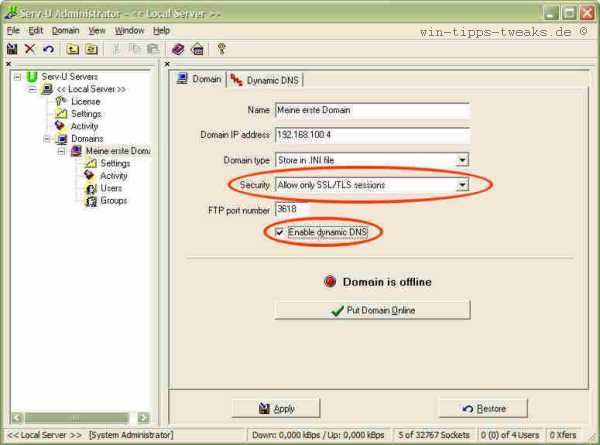Switch to the Domain tab

pyautogui.click(x=199, y=79)
